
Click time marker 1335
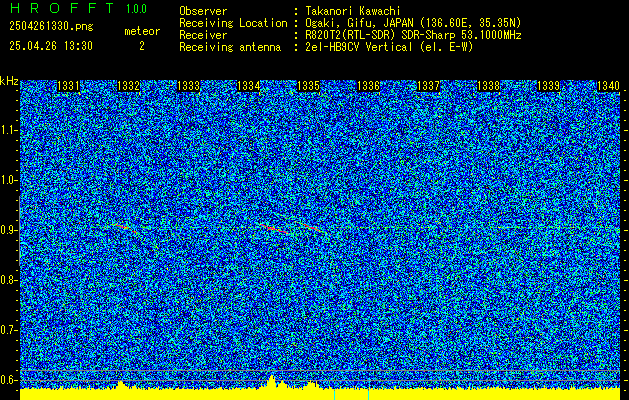click(x=308, y=86)
